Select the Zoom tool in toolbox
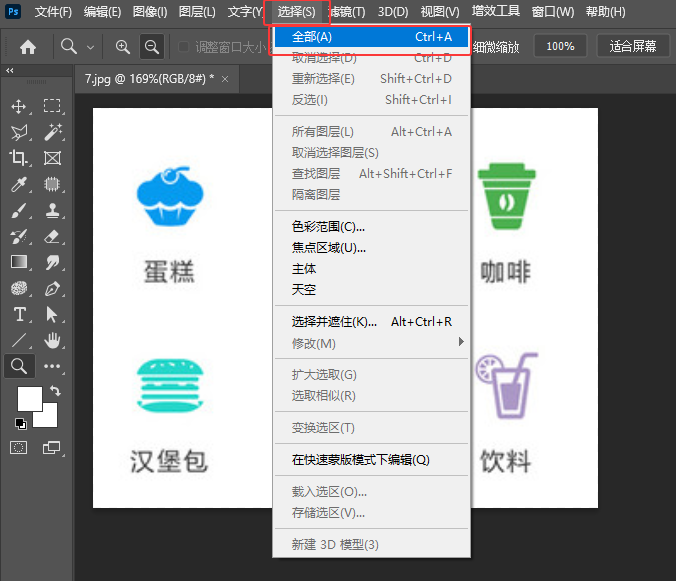The width and height of the screenshot is (676, 581). click(x=19, y=366)
